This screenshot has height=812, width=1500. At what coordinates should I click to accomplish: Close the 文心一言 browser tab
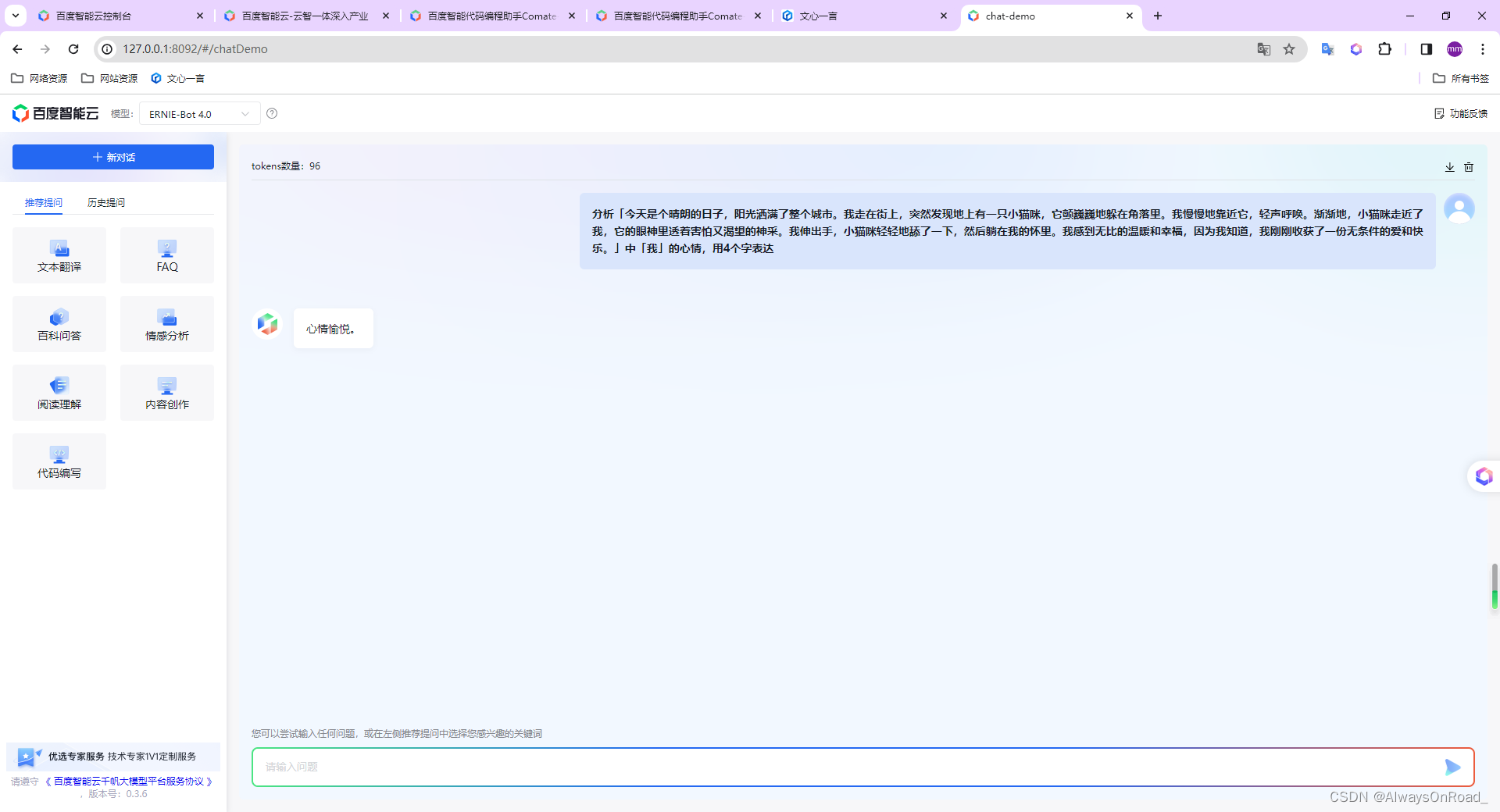[944, 16]
